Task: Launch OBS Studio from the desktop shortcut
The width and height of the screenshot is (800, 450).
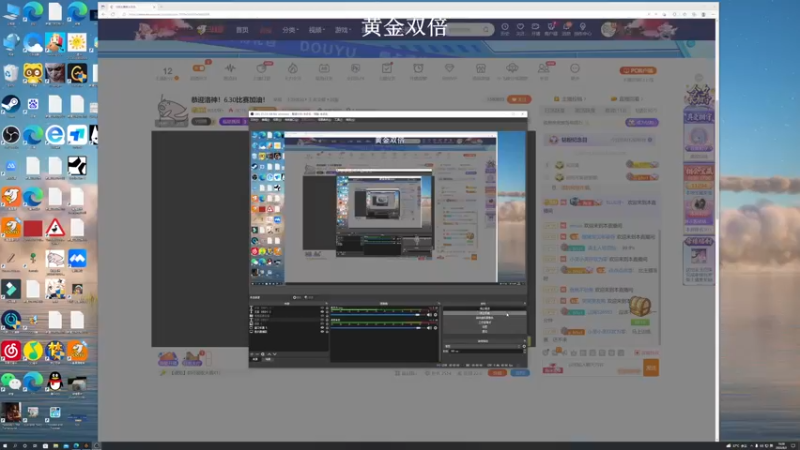Action: [11, 135]
